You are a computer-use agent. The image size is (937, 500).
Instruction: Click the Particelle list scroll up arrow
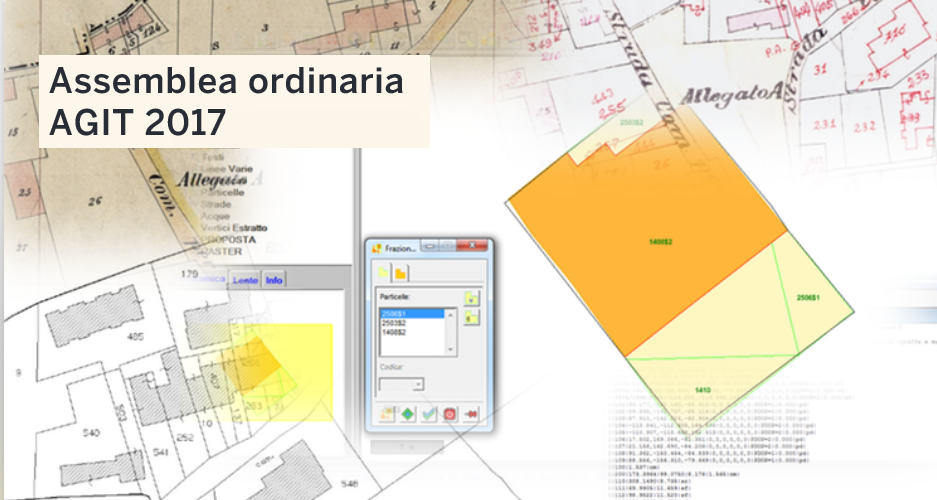click(x=451, y=314)
